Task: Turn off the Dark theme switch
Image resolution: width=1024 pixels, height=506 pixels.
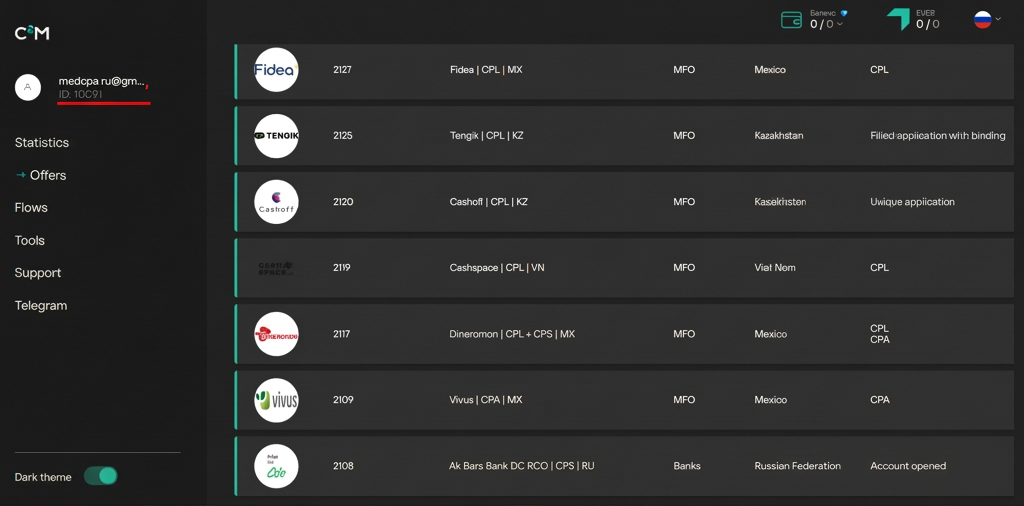Action: point(101,476)
